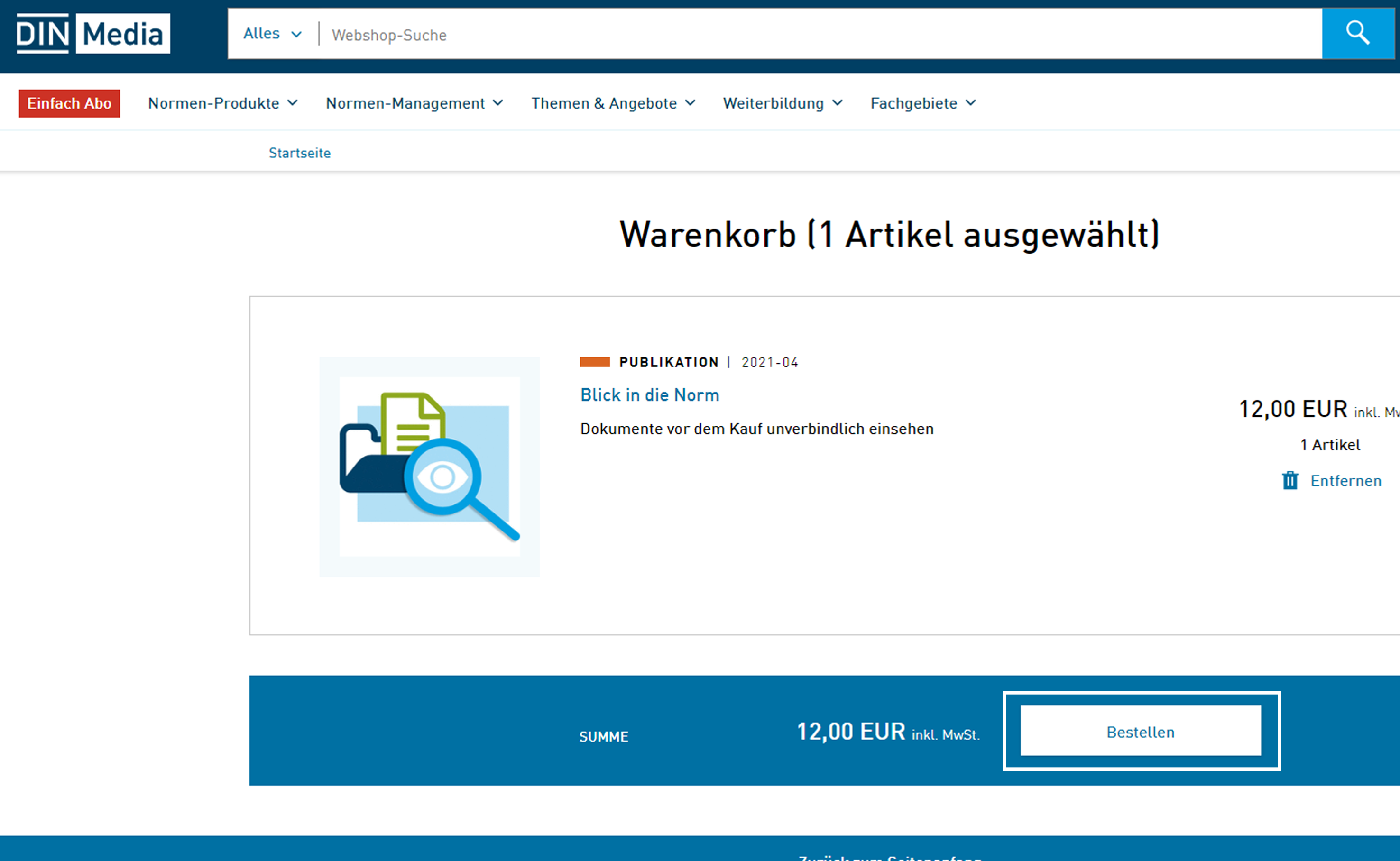Screen dimensions: 1400x861
Task: Click the date 2021-04
Action: (x=770, y=362)
